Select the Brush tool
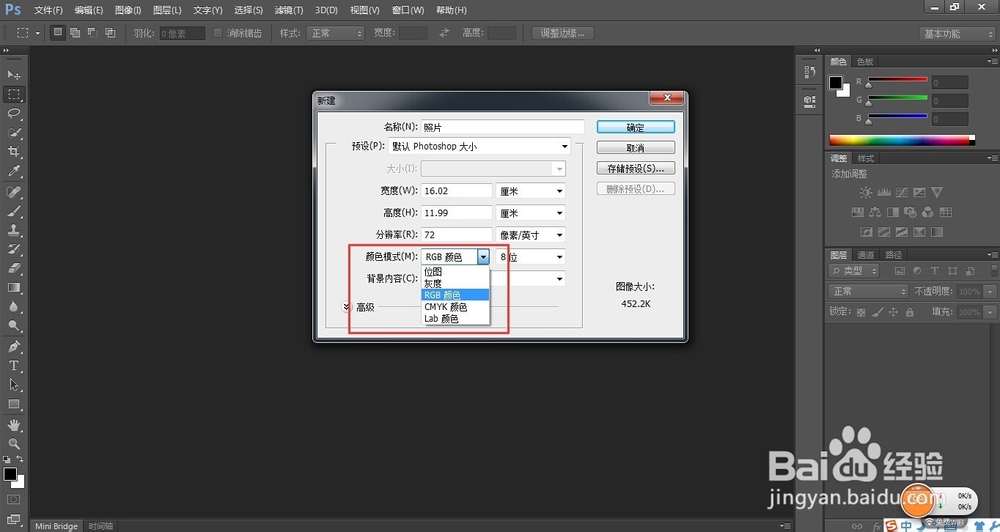Viewport: 1000px width, 532px height. [13, 211]
